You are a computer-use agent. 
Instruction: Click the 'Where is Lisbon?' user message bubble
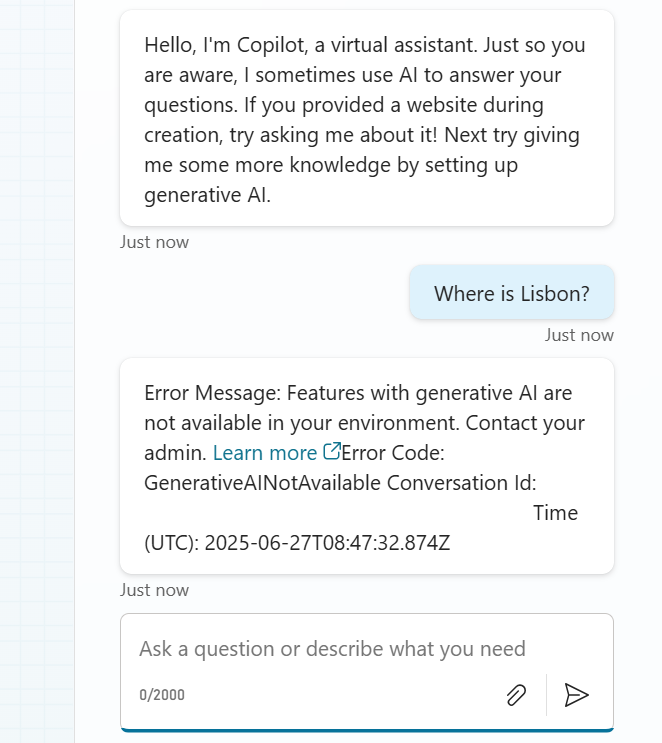(x=511, y=294)
